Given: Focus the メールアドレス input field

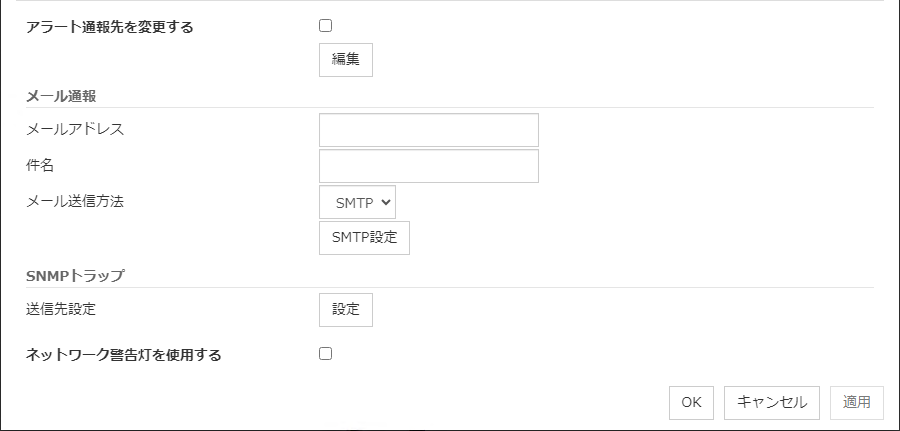Looking at the screenshot, I should (x=428, y=130).
